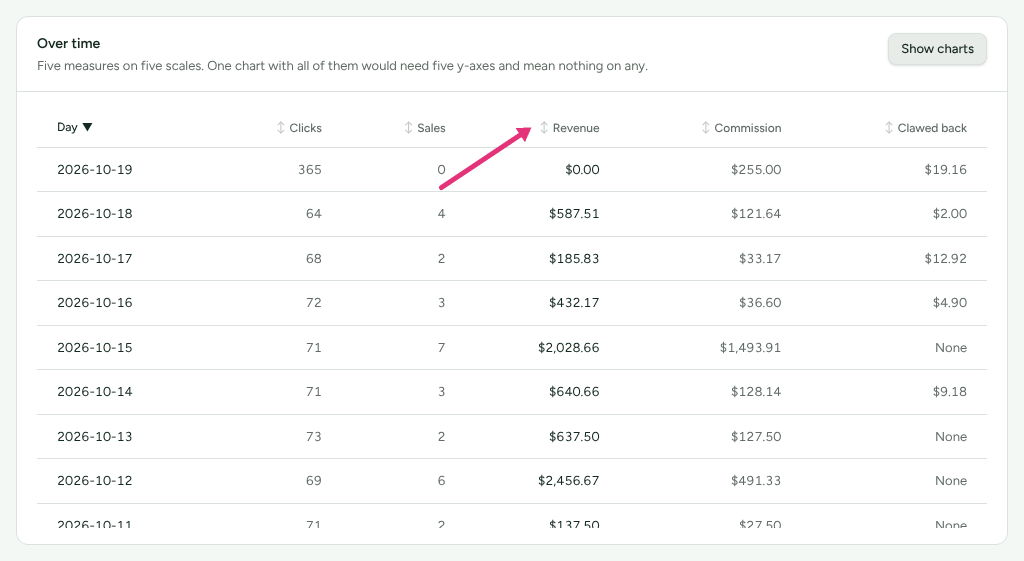
Task: Click the $587.51 revenue value
Action: [x=574, y=214]
